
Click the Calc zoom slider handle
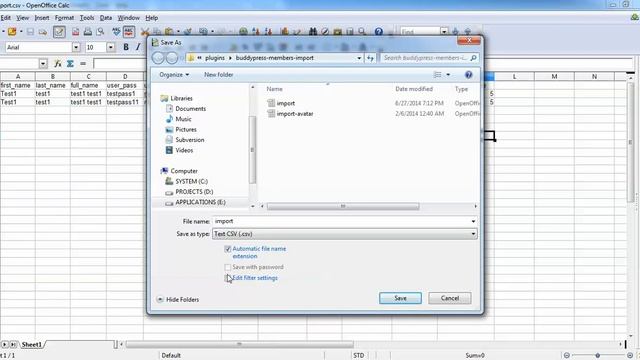598,356
